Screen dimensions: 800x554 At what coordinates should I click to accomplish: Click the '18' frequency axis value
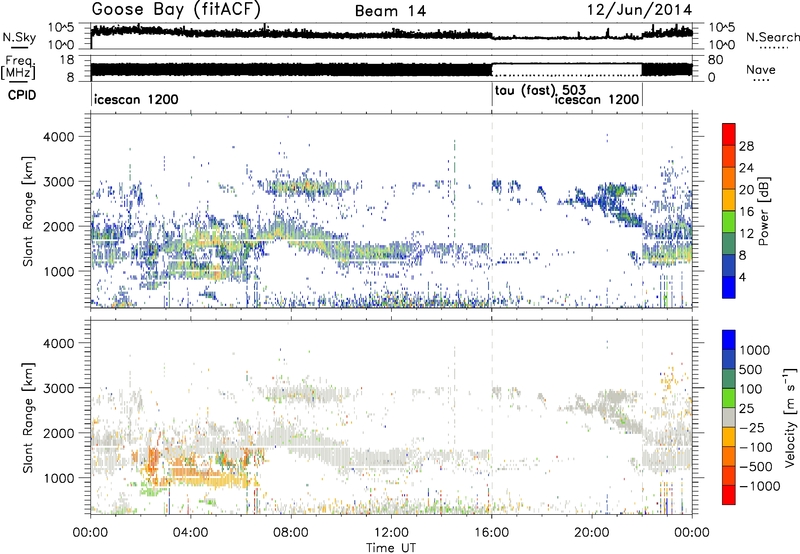click(66, 60)
